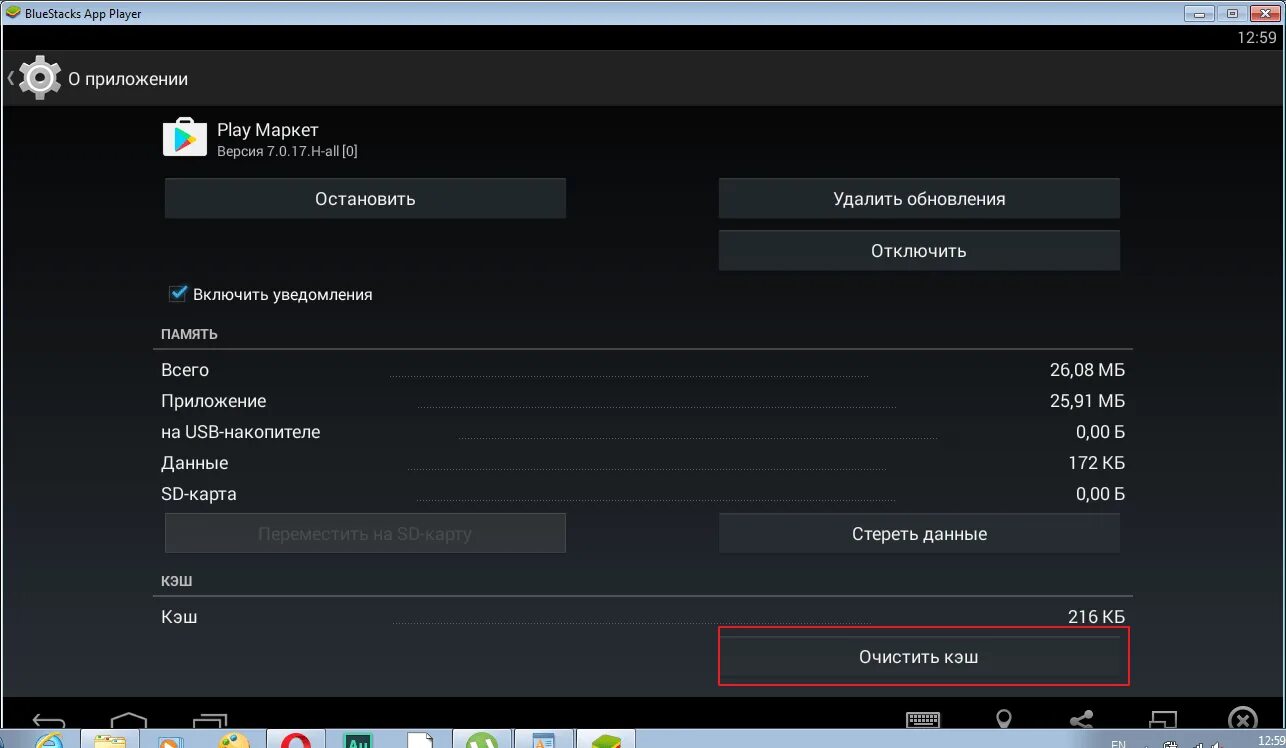The width and height of the screenshot is (1286, 748).
Task: Tap the Android back navigation icon
Action: pyautogui.click(x=49, y=720)
